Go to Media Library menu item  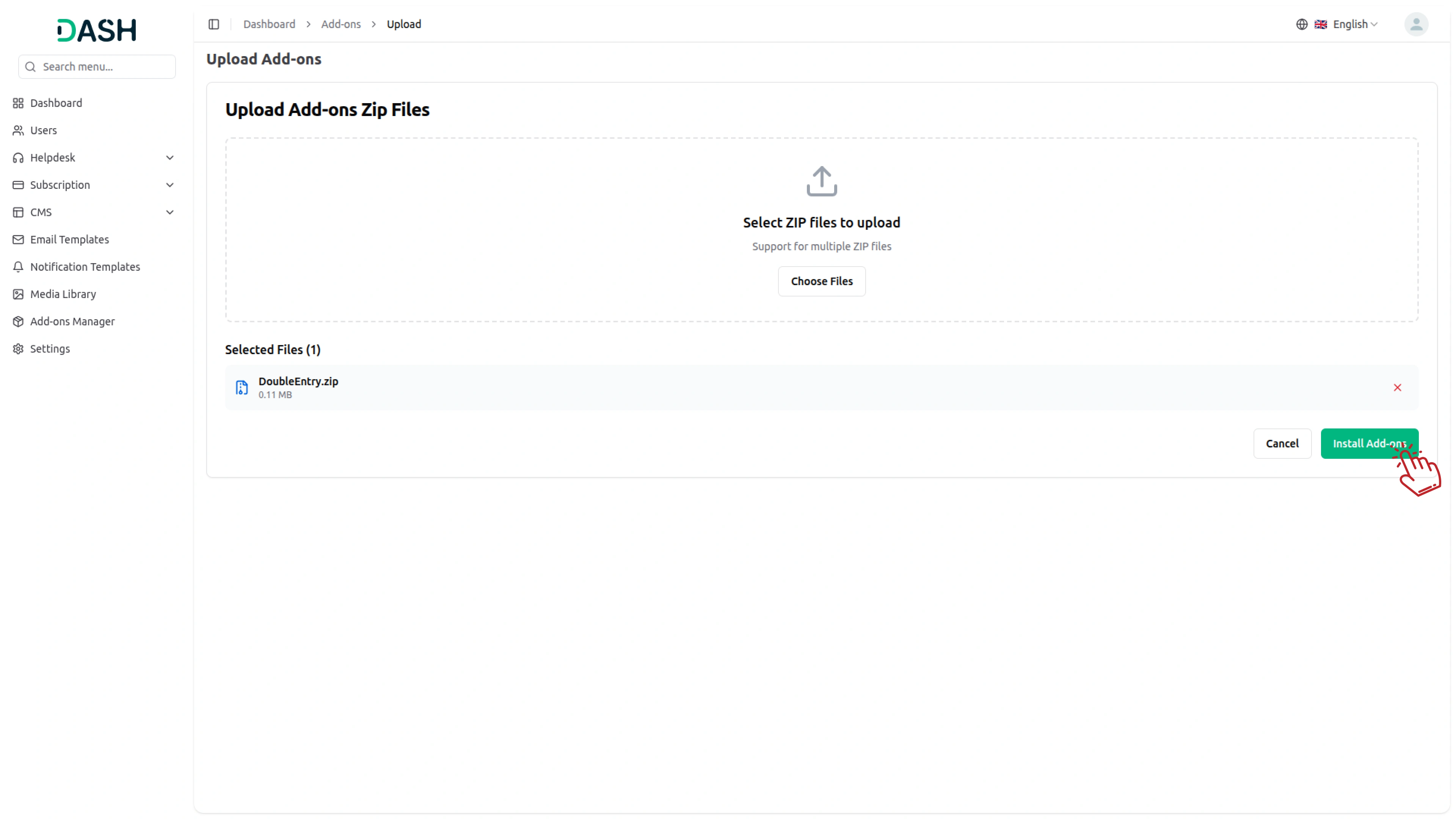(x=63, y=295)
